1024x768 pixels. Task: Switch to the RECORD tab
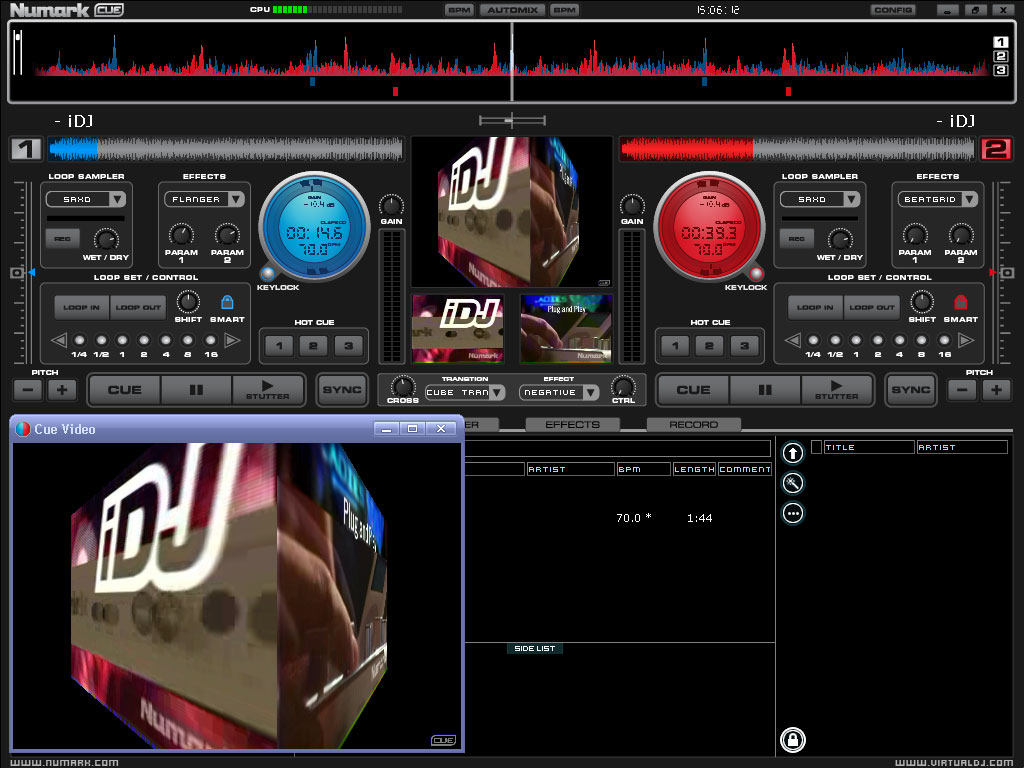(694, 424)
